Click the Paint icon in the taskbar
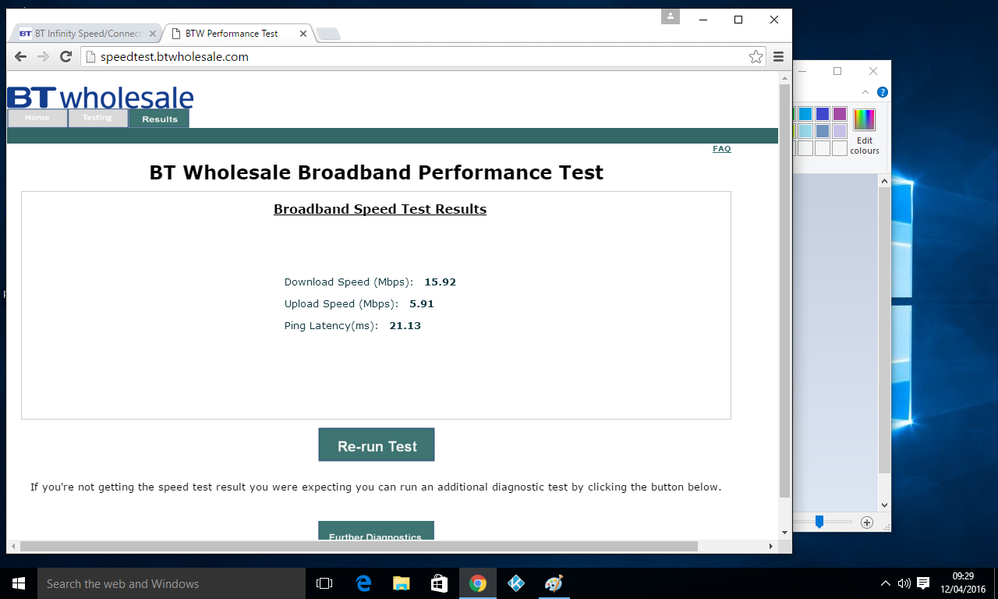998x599 pixels. tap(554, 583)
